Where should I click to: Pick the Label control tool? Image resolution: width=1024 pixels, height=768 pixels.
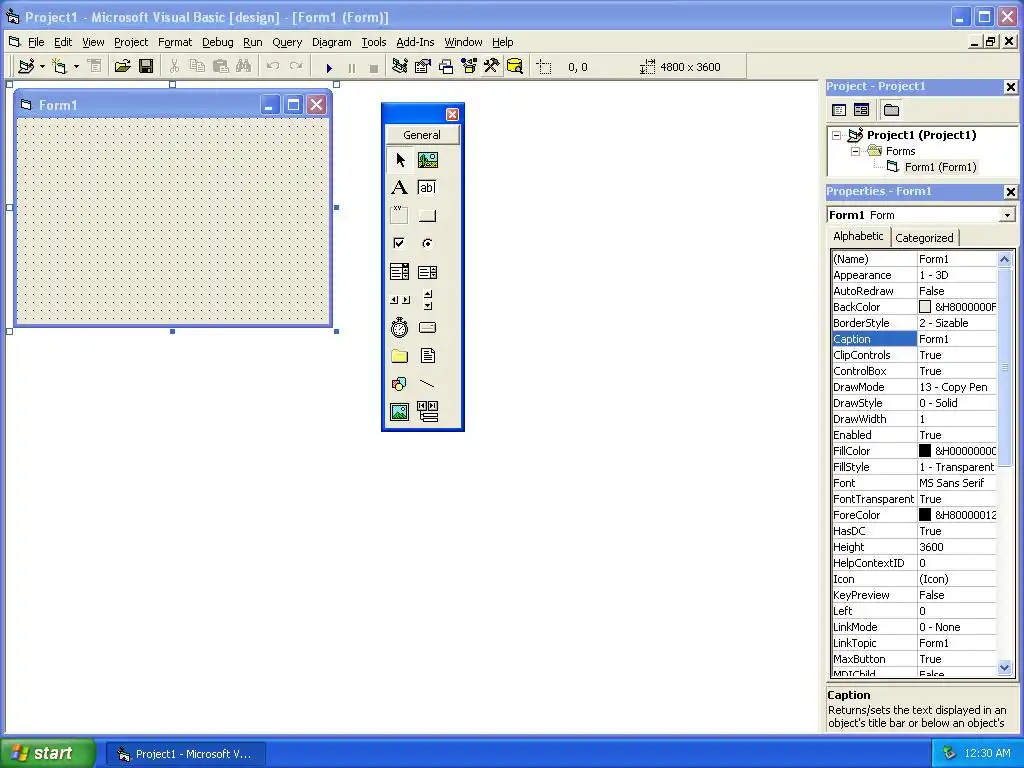400,188
